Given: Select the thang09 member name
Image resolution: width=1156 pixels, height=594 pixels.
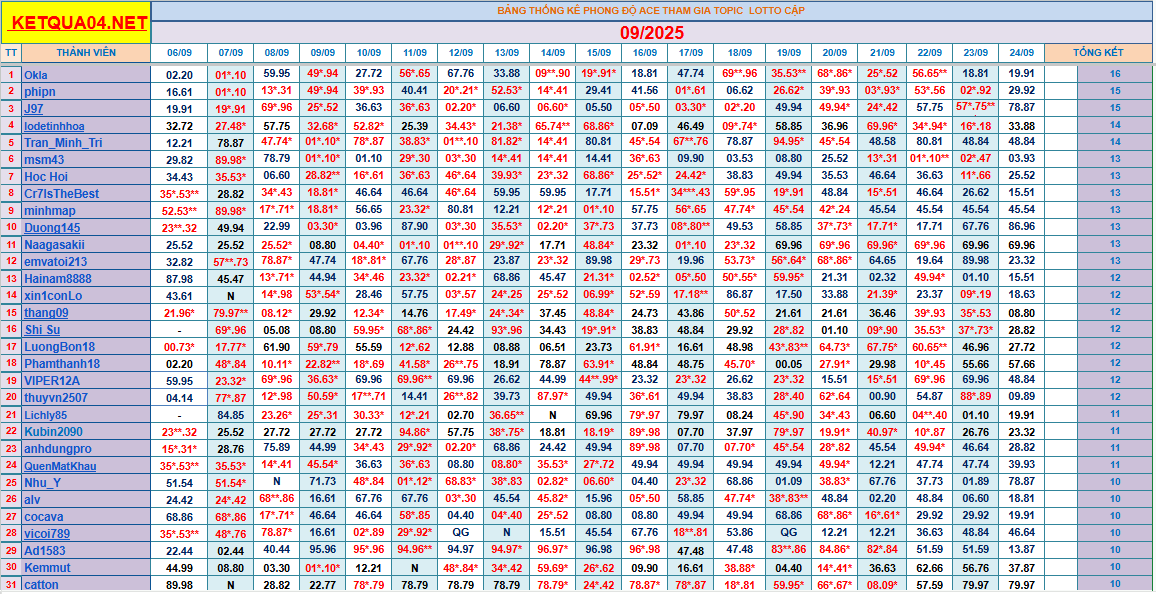Looking at the screenshot, I should coord(46,312).
